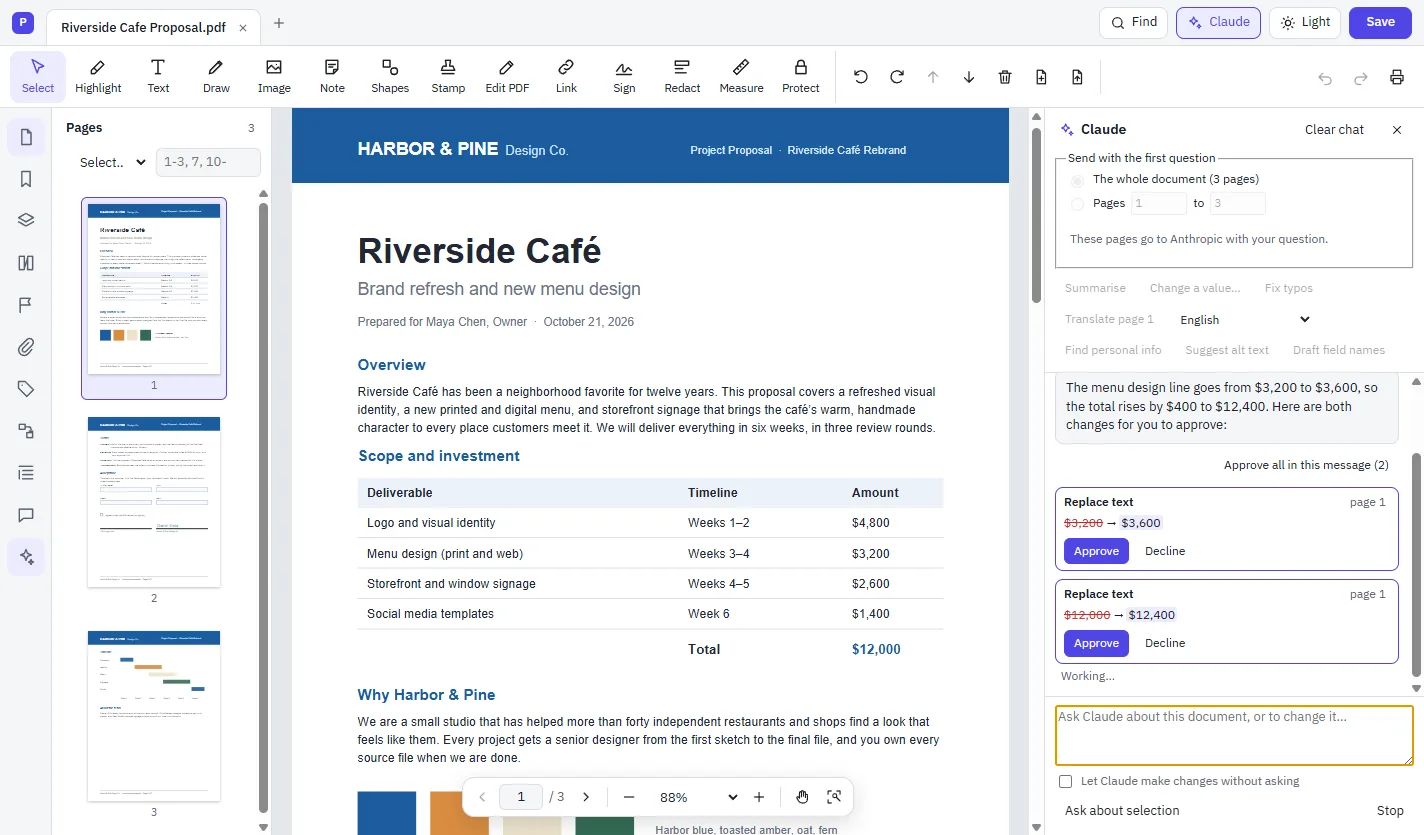The height and width of the screenshot is (835, 1424).
Task: Choose the Draw tool
Action: point(216,77)
